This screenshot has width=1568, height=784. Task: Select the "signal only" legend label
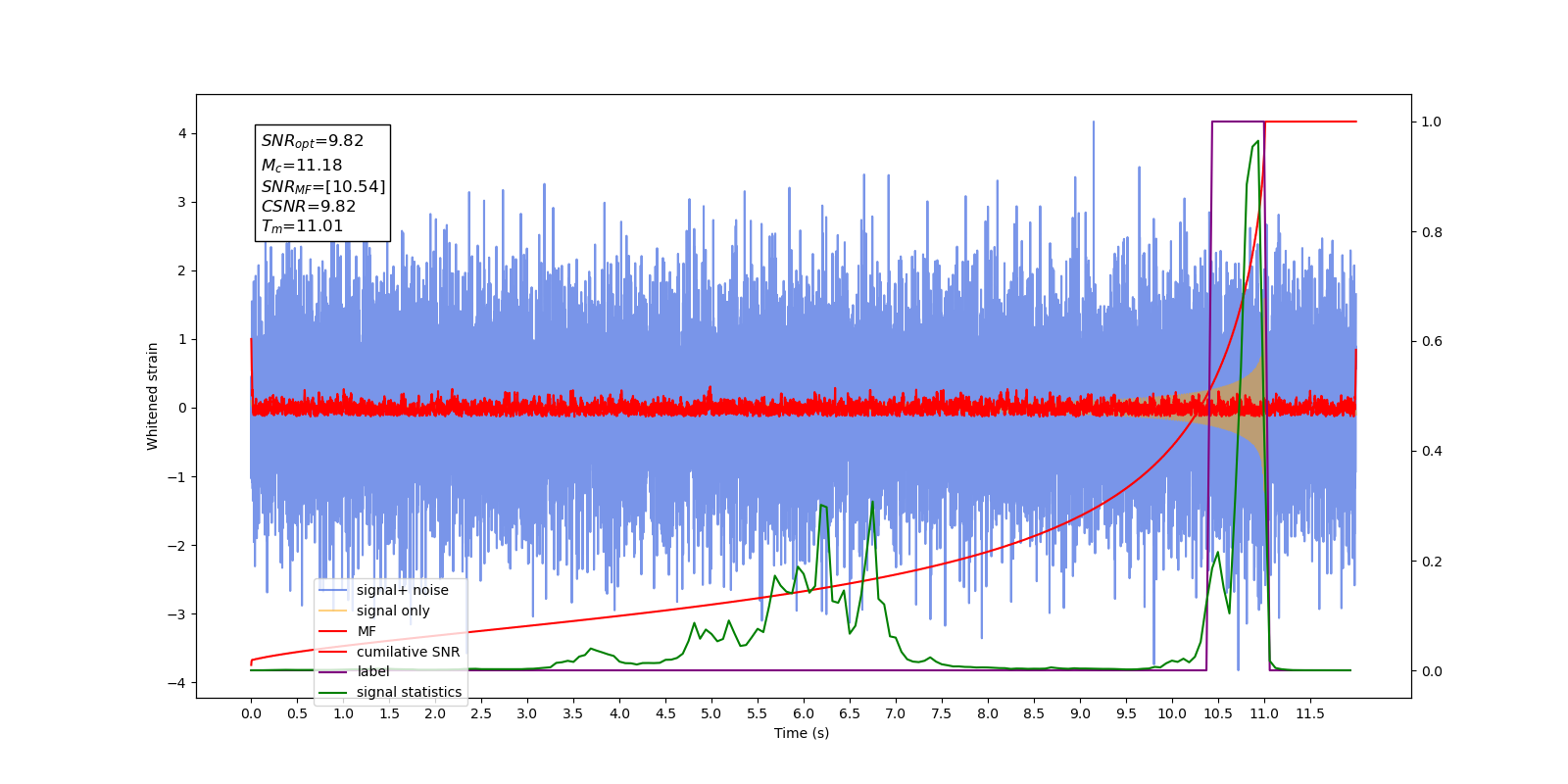coord(393,611)
